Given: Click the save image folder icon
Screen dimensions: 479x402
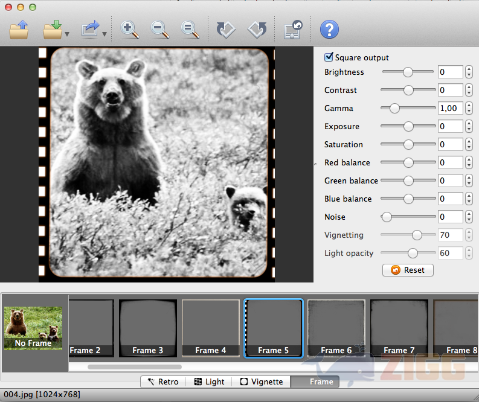Looking at the screenshot, I should pyautogui.click(x=52, y=30).
